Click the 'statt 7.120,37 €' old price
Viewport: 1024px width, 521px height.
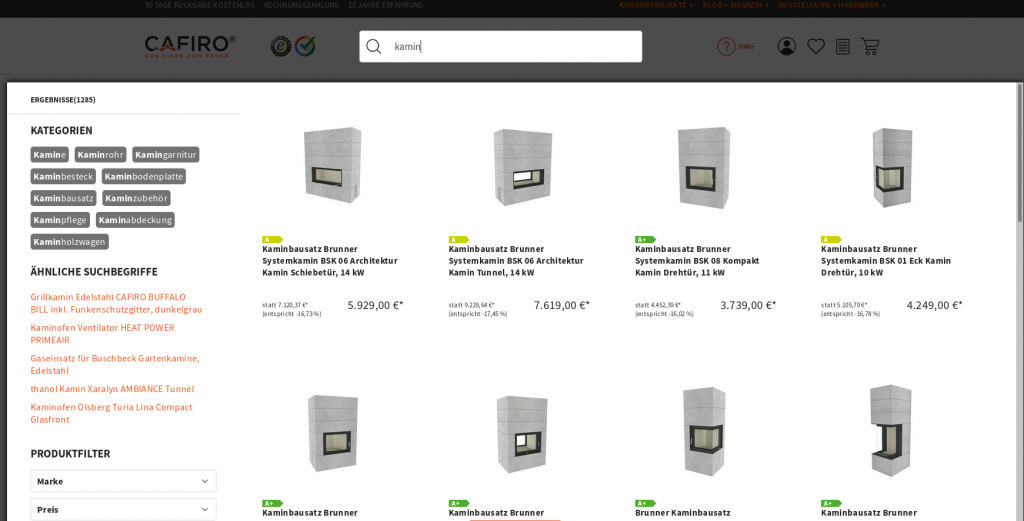click(x=285, y=305)
